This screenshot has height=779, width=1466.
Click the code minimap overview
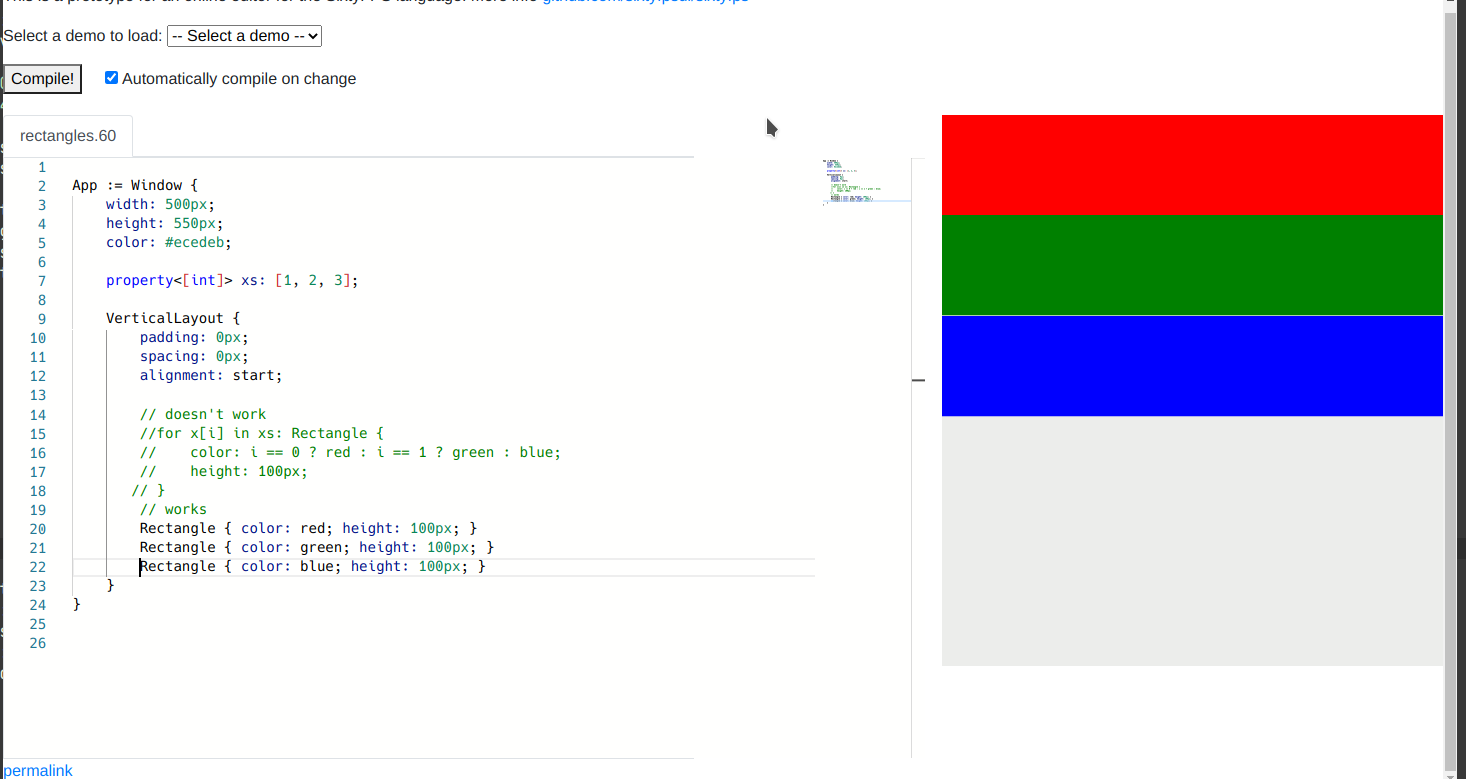pos(866,180)
